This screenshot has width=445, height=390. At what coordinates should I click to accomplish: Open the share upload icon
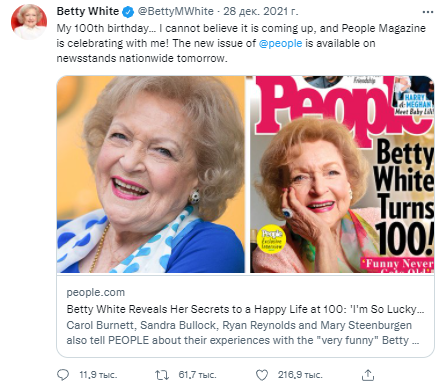368,375
